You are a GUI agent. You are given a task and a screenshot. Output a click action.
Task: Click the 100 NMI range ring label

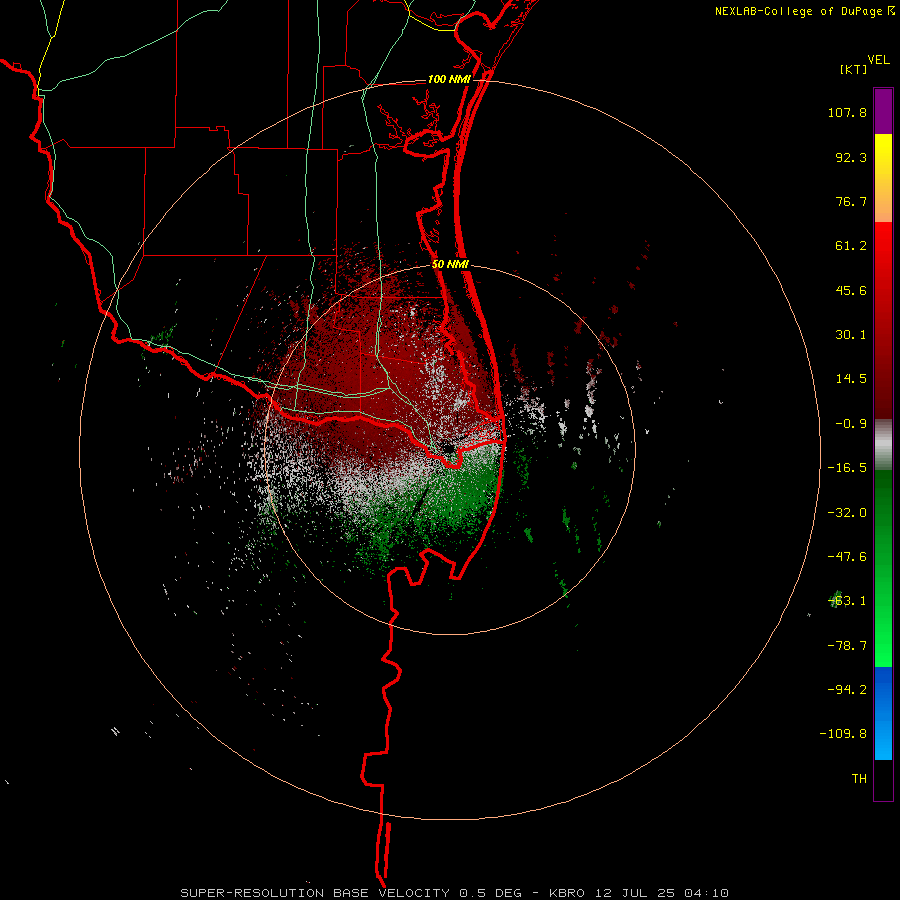click(x=449, y=79)
